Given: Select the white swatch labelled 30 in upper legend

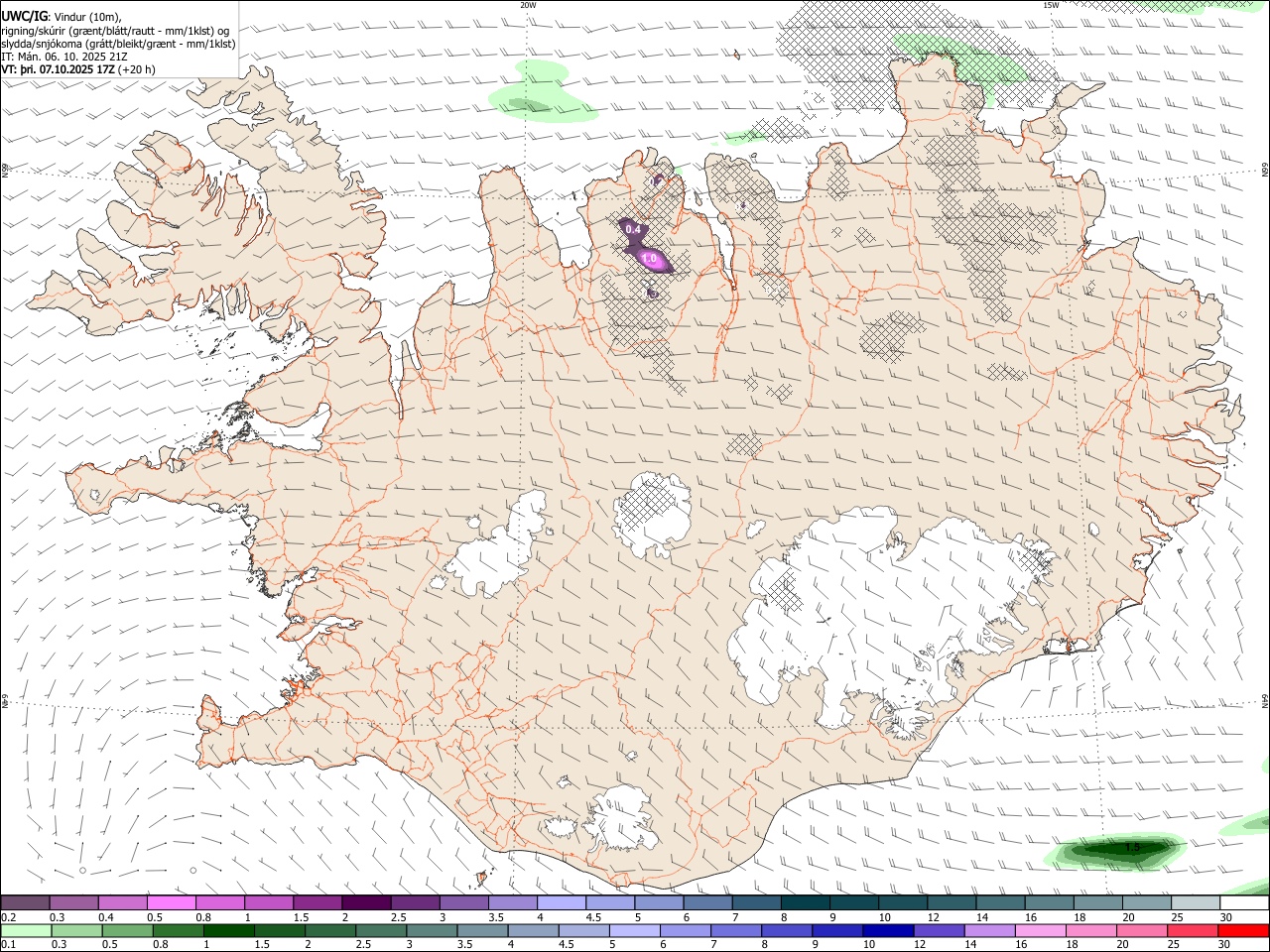Looking at the screenshot, I should [x=1244, y=903].
